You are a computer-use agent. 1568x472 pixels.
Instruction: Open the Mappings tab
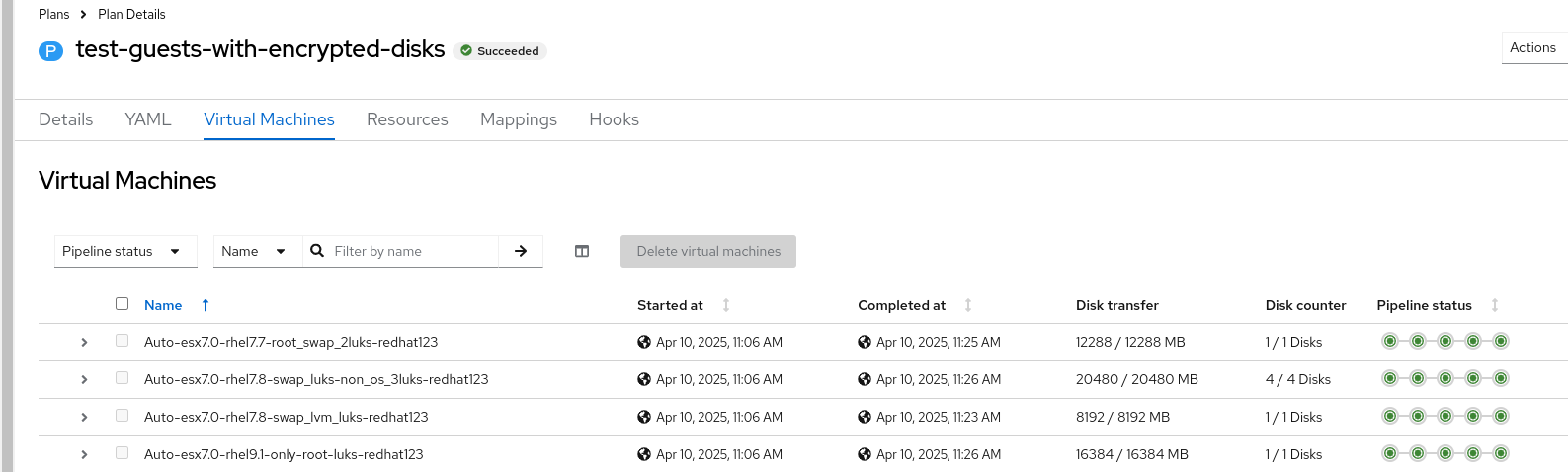click(519, 119)
